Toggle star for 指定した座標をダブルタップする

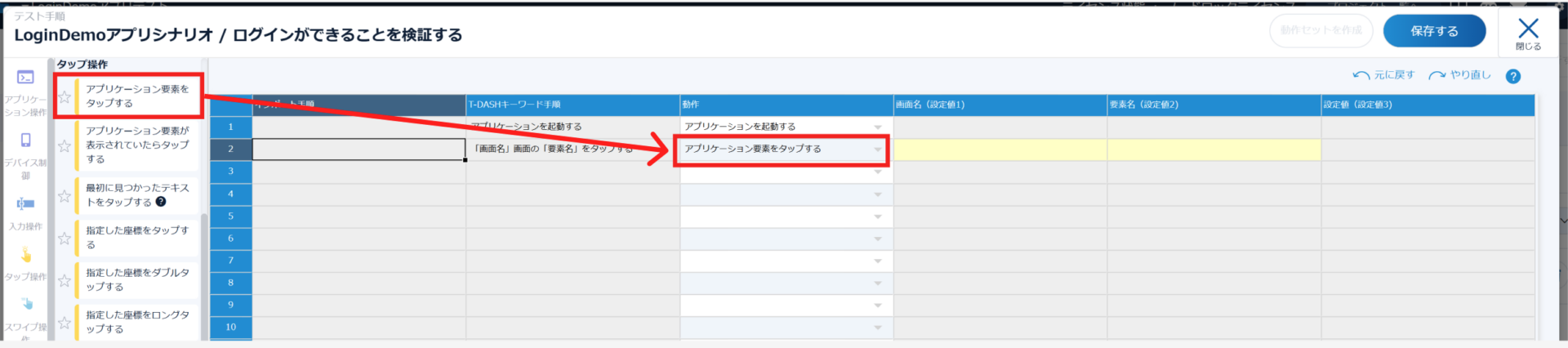65,281
